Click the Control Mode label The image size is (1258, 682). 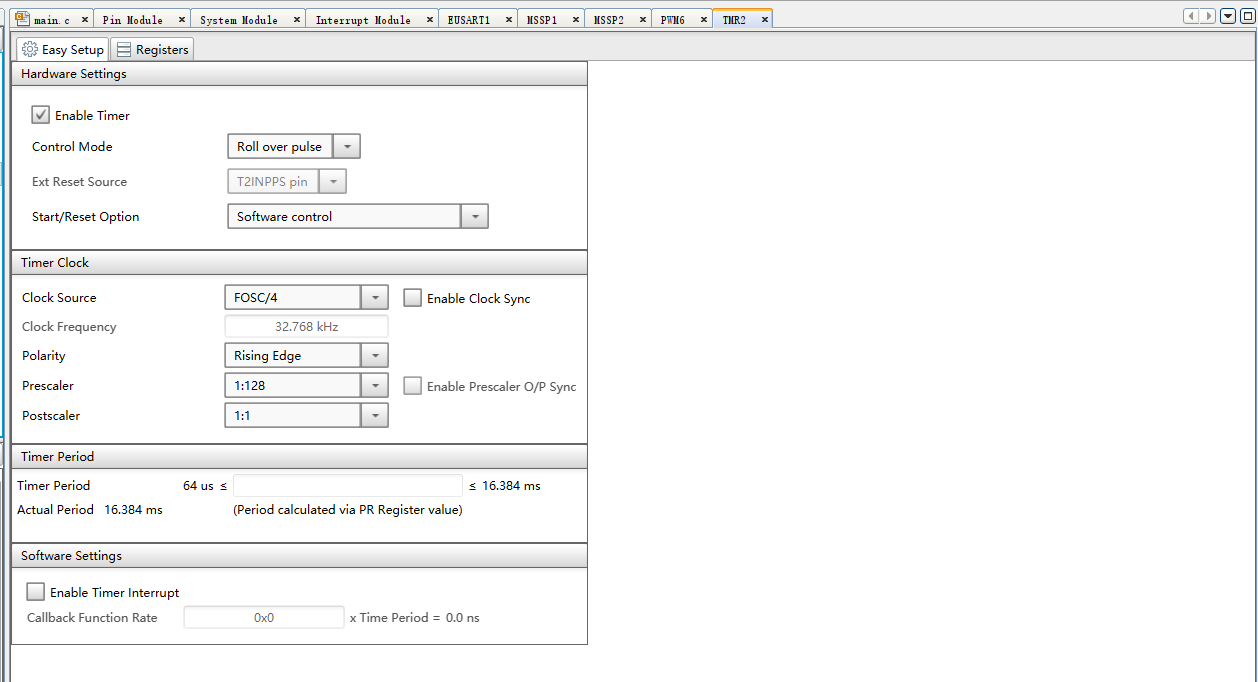point(72,147)
